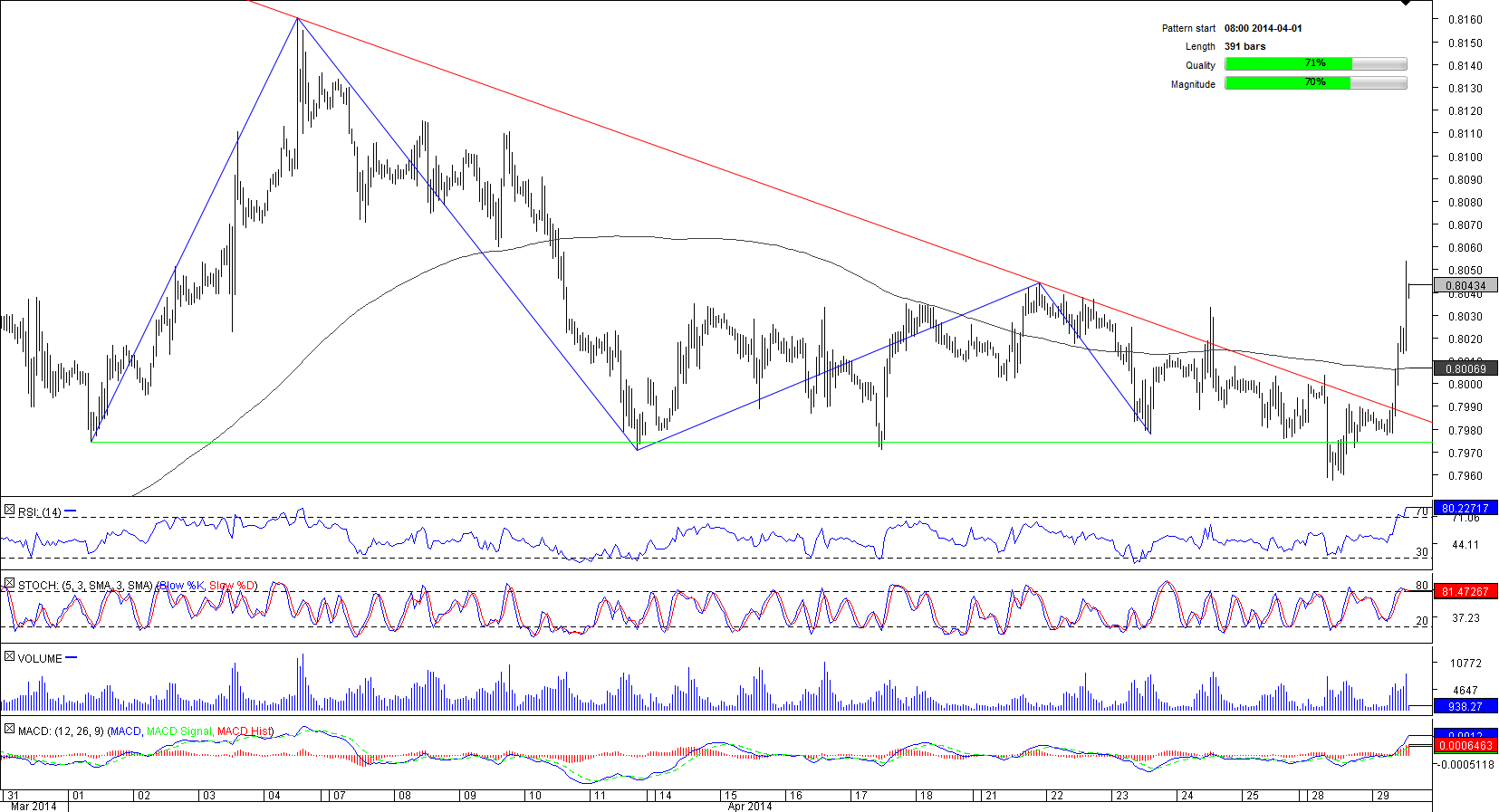This screenshot has height=812, width=1499.
Task: Select the STOCH (5, 3, SMA, 3, SMA) label
Action: pyautogui.click(x=85, y=586)
